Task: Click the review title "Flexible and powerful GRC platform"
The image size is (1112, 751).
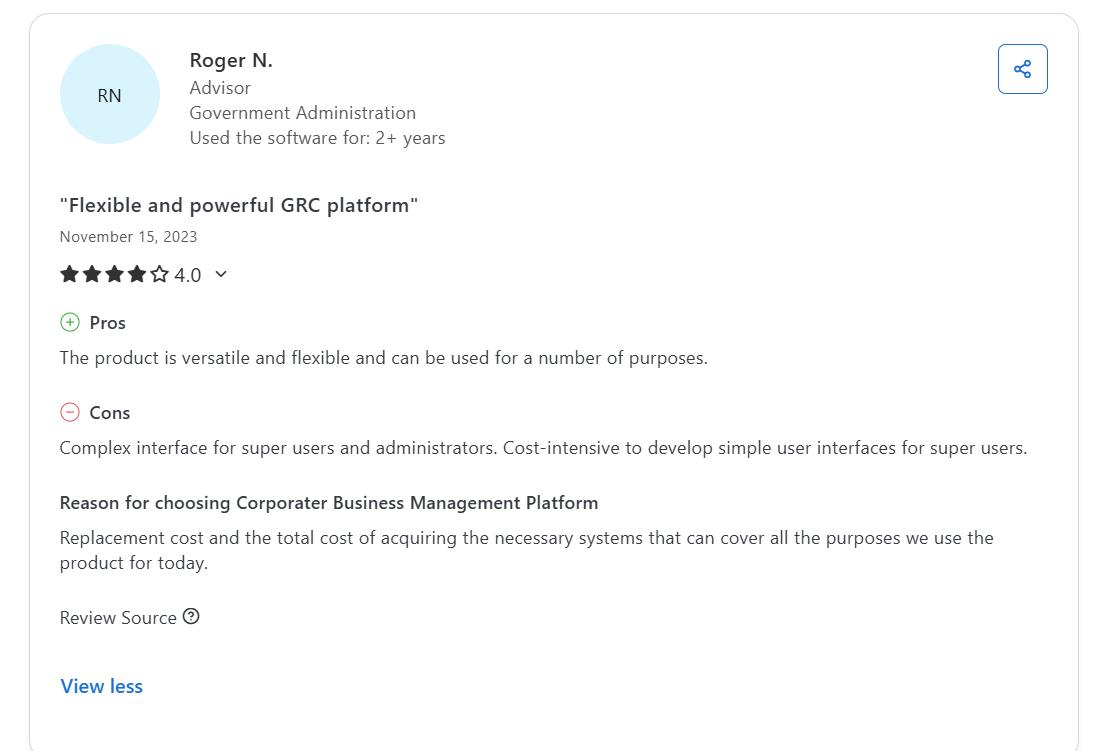Action: pos(239,205)
